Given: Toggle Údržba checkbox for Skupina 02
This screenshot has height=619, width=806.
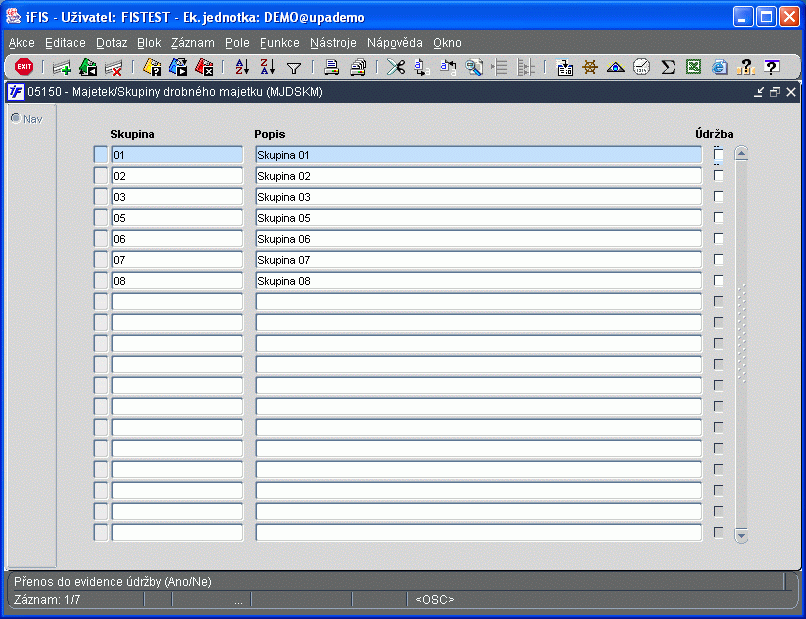Looking at the screenshot, I should (x=718, y=175).
